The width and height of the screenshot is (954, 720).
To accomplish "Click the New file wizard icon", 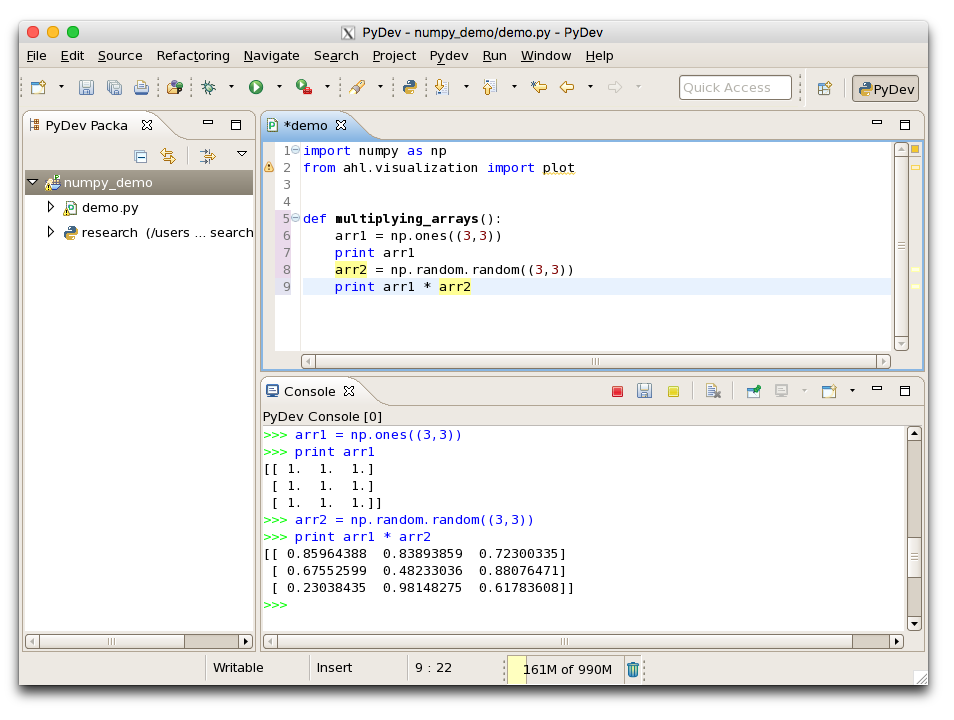I will (39, 88).
